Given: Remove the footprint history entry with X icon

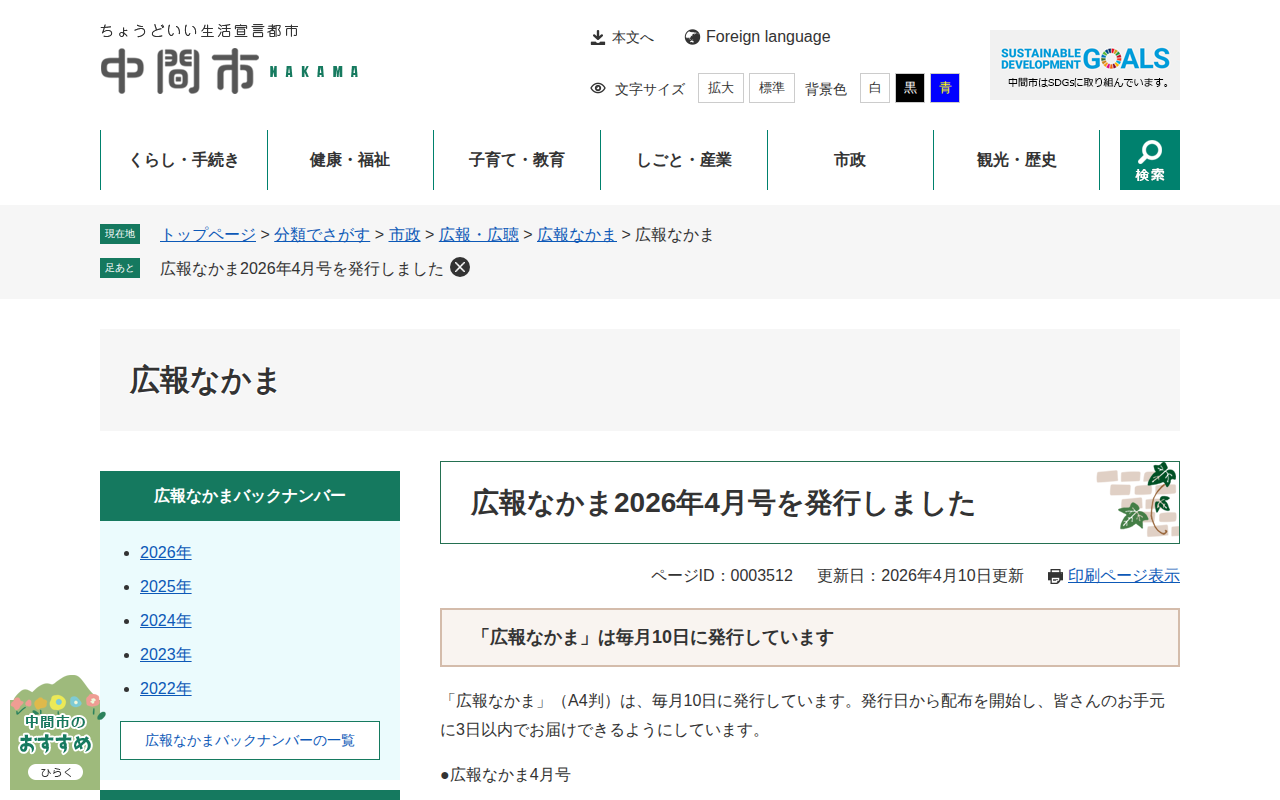Looking at the screenshot, I should click(460, 267).
